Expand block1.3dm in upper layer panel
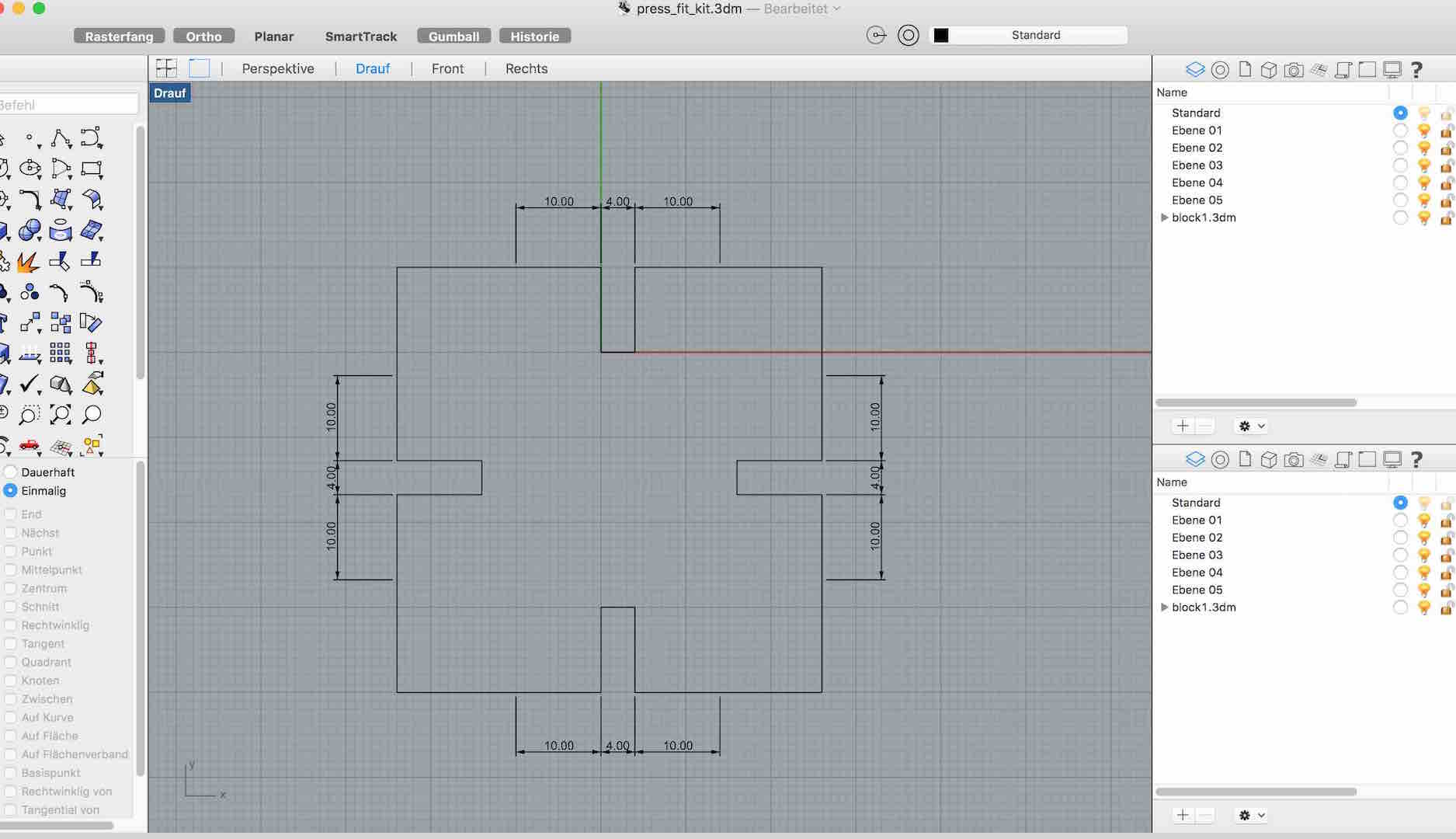This screenshot has height=839, width=1456. pyautogui.click(x=1164, y=218)
